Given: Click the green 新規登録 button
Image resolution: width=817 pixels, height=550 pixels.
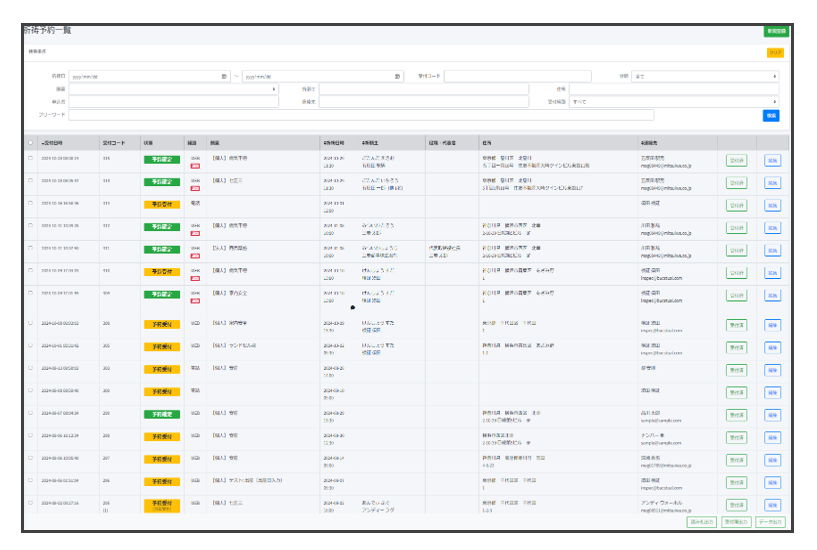Looking at the screenshot, I should click(x=774, y=31).
